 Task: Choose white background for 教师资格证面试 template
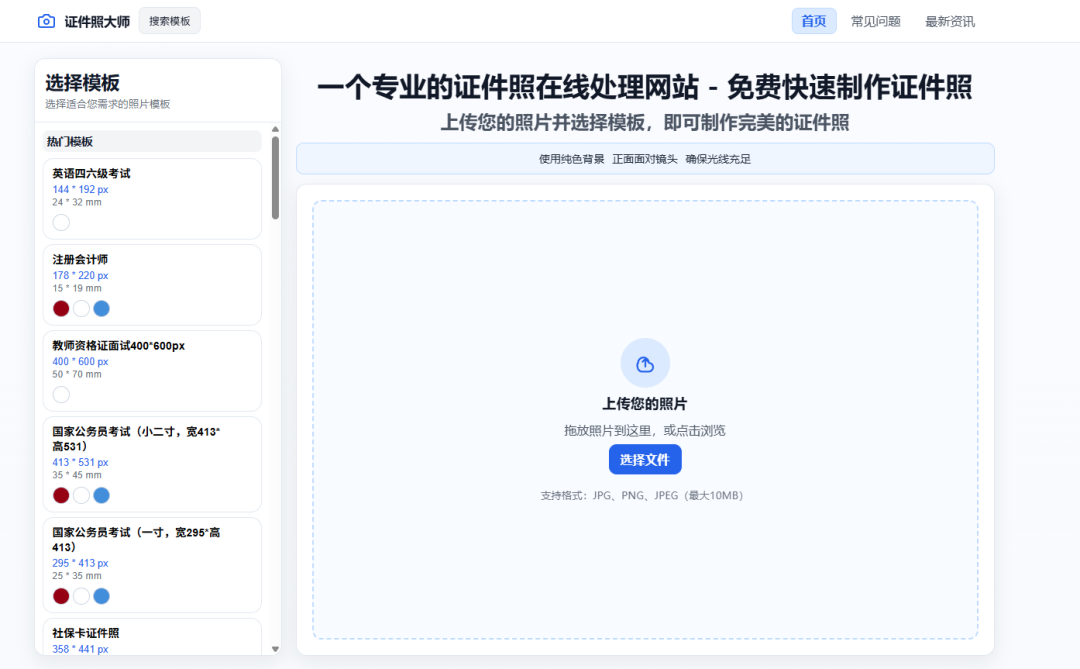[61, 394]
